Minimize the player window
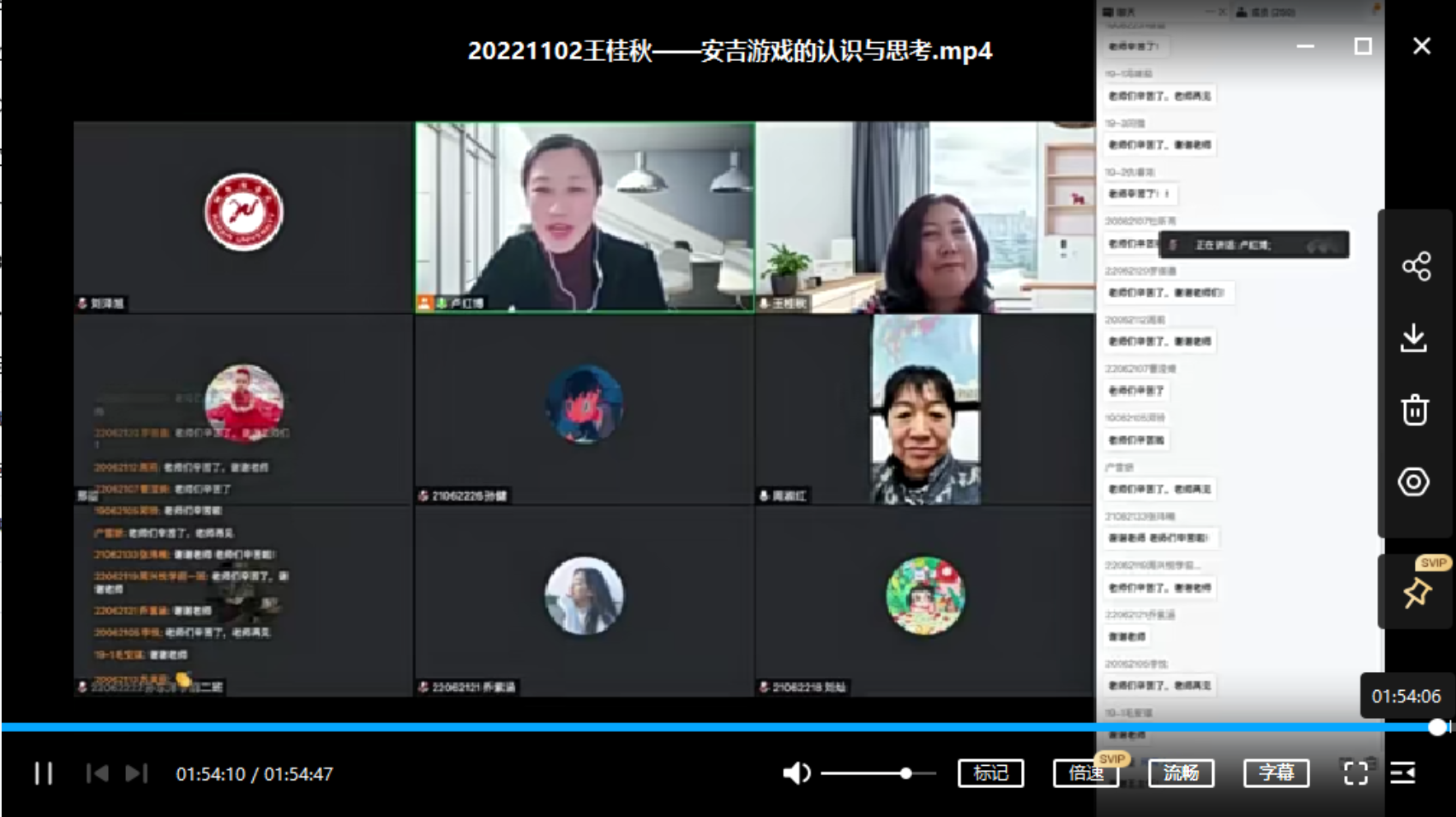This screenshot has width=1456, height=817. (x=1305, y=47)
